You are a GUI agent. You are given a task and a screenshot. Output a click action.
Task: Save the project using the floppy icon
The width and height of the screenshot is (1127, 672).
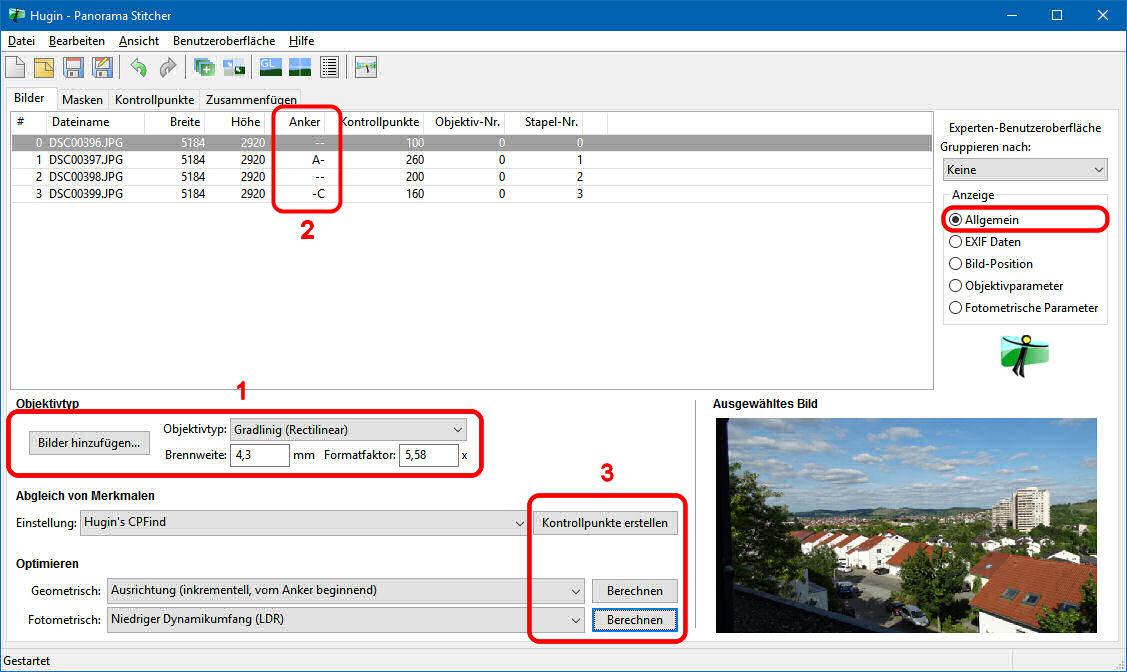pyautogui.click(x=73, y=67)
